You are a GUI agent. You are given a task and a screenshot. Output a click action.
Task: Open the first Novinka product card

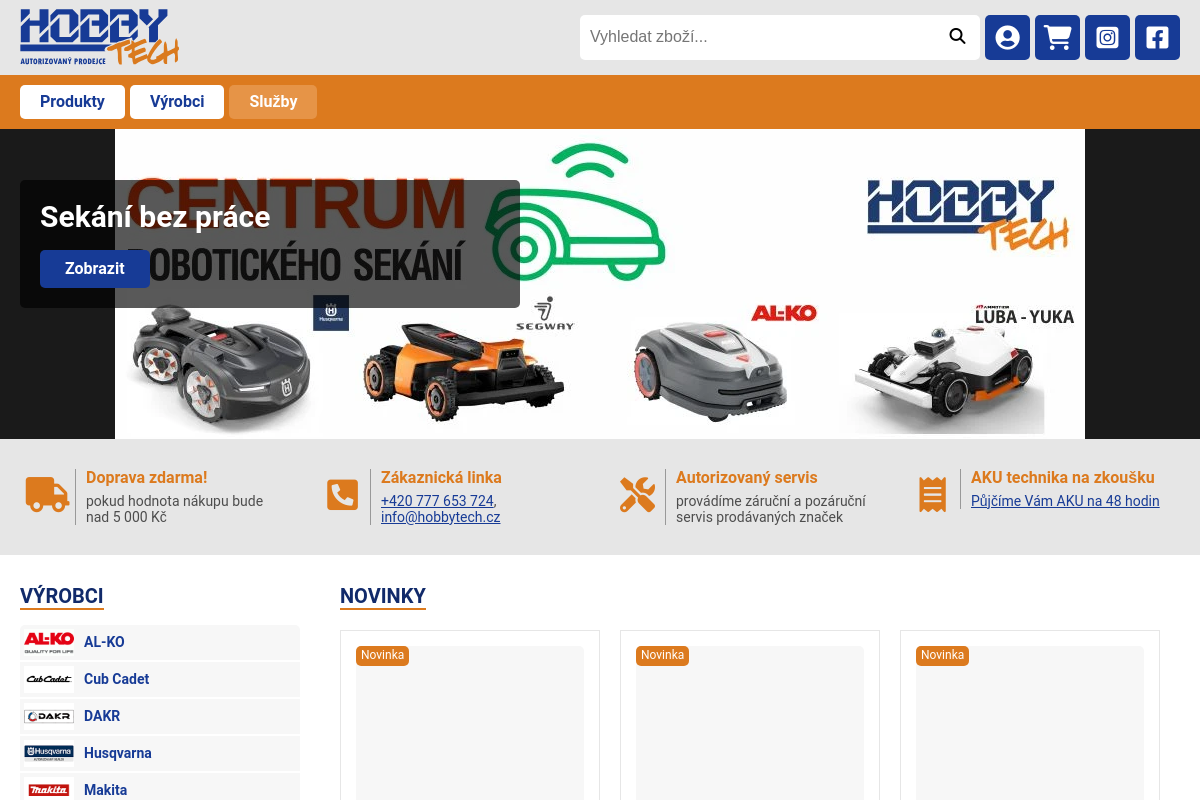tap(470, 715)
